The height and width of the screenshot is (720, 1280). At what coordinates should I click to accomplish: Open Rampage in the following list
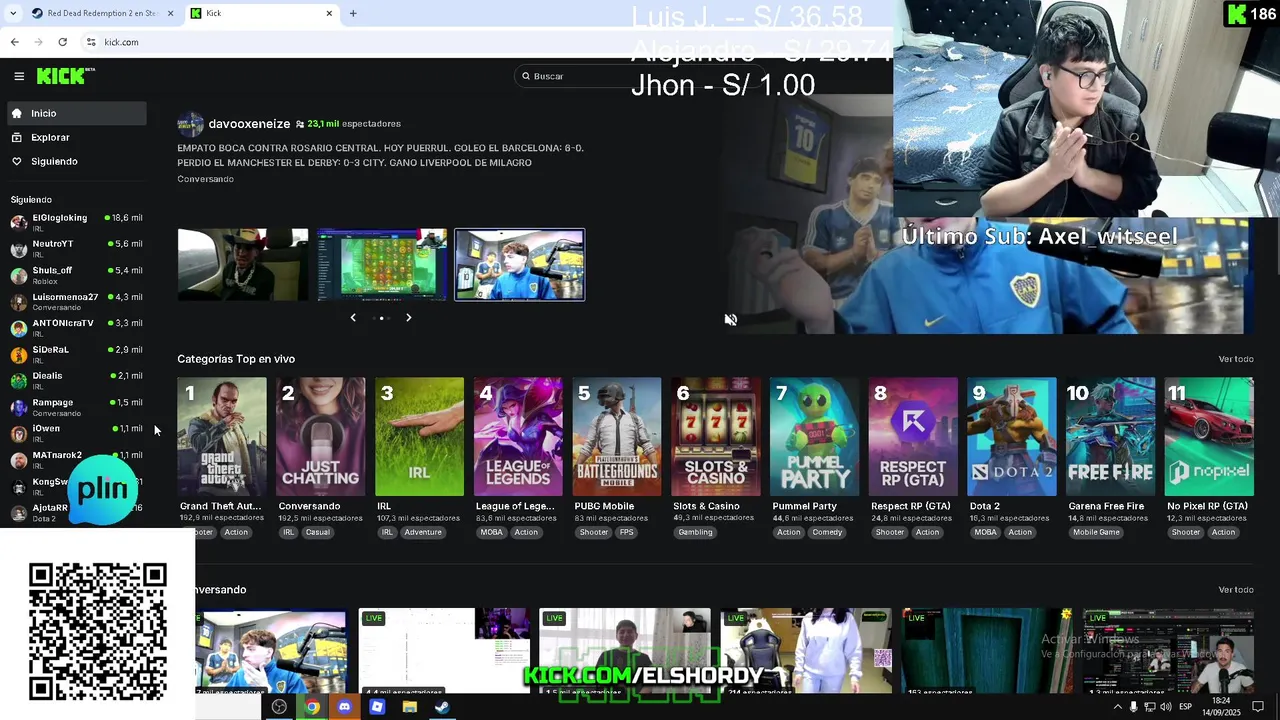pyautogui.click(x=77, y=406)
